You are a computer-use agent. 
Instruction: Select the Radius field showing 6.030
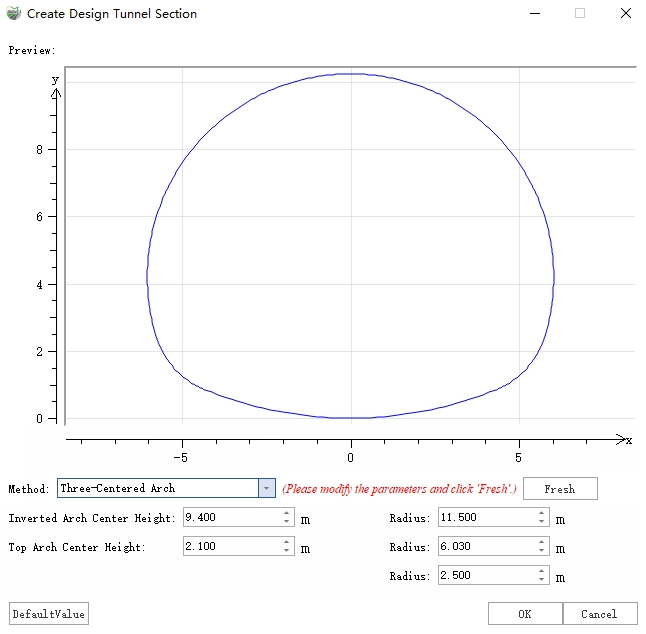click(x=486, y=547)
